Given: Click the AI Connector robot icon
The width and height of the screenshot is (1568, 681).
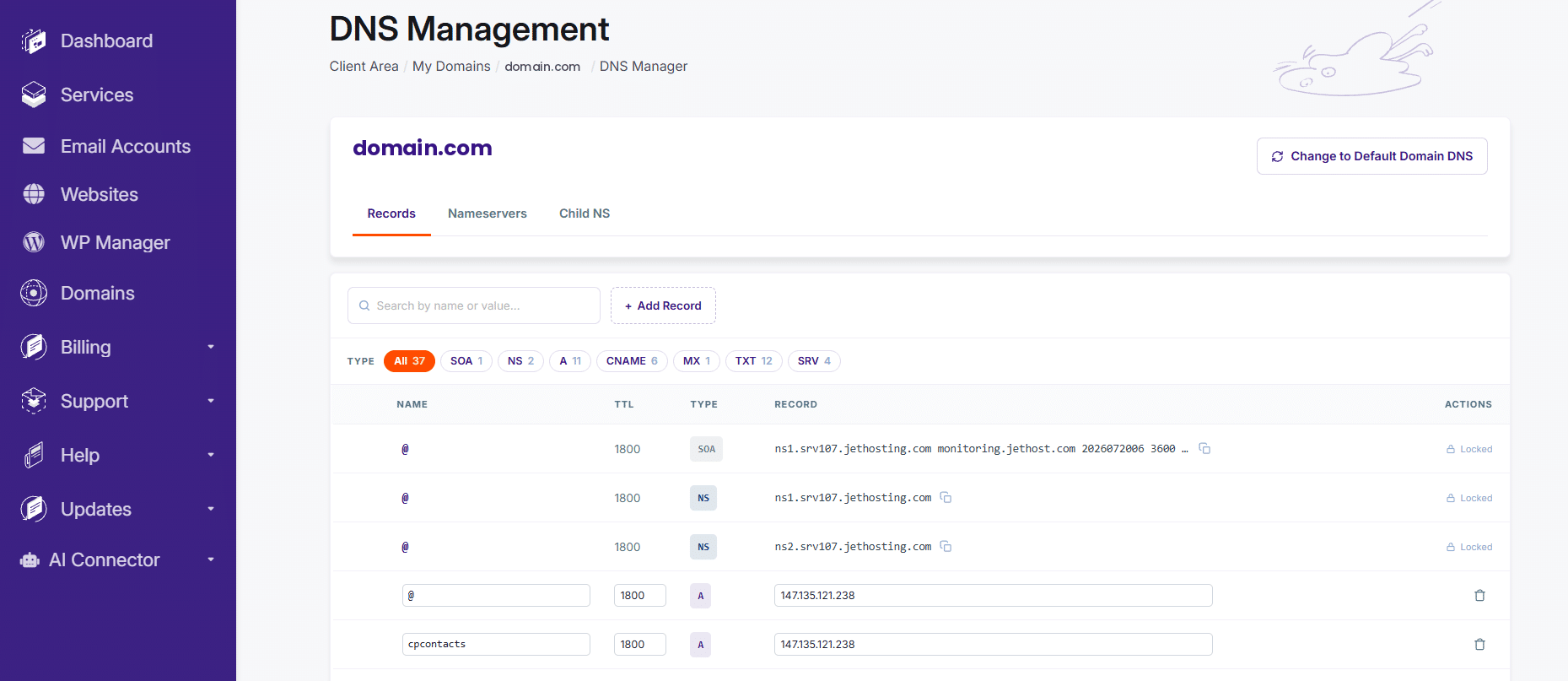Looking at the screenshot, I should point(30,560).
